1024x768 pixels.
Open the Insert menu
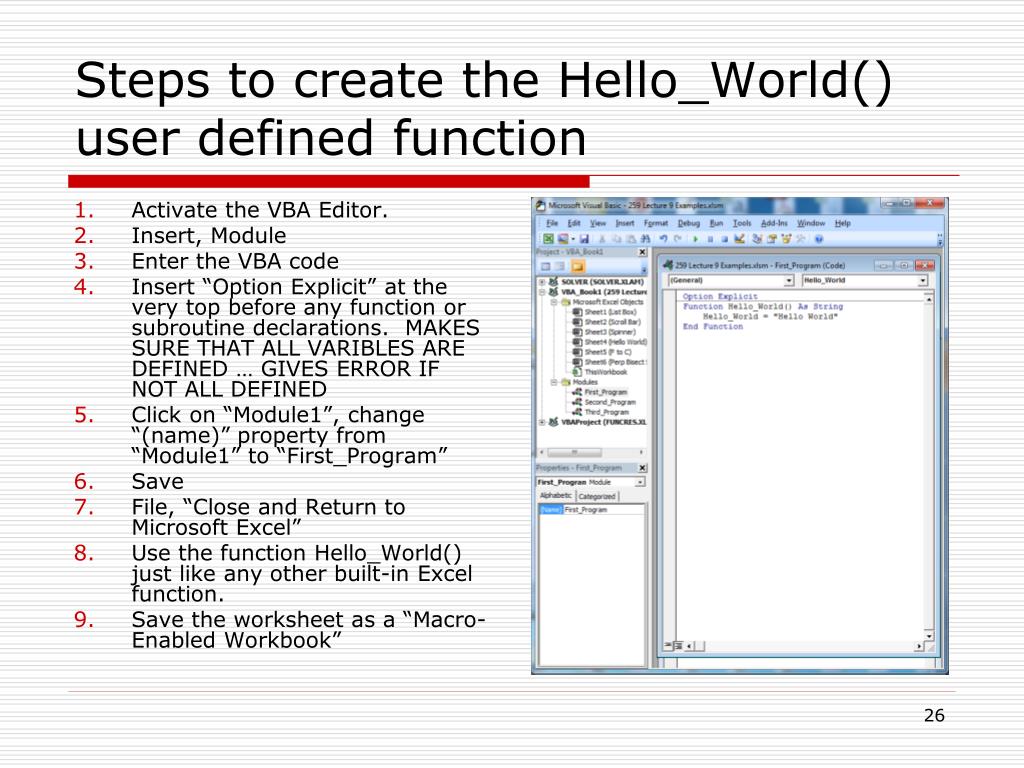click(x=625, y=223)
